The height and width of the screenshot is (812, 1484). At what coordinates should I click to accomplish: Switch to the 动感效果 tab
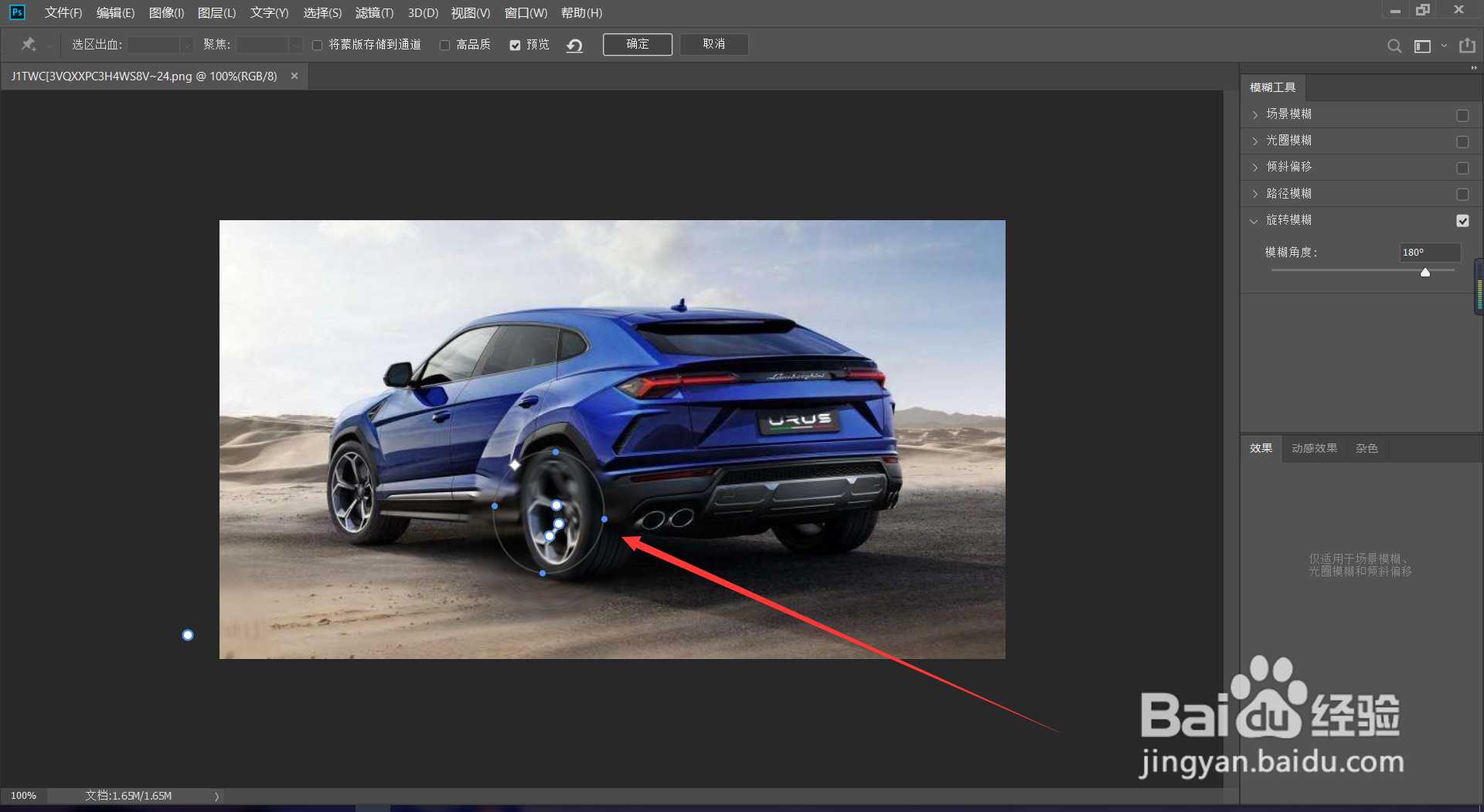point(1314,448)
